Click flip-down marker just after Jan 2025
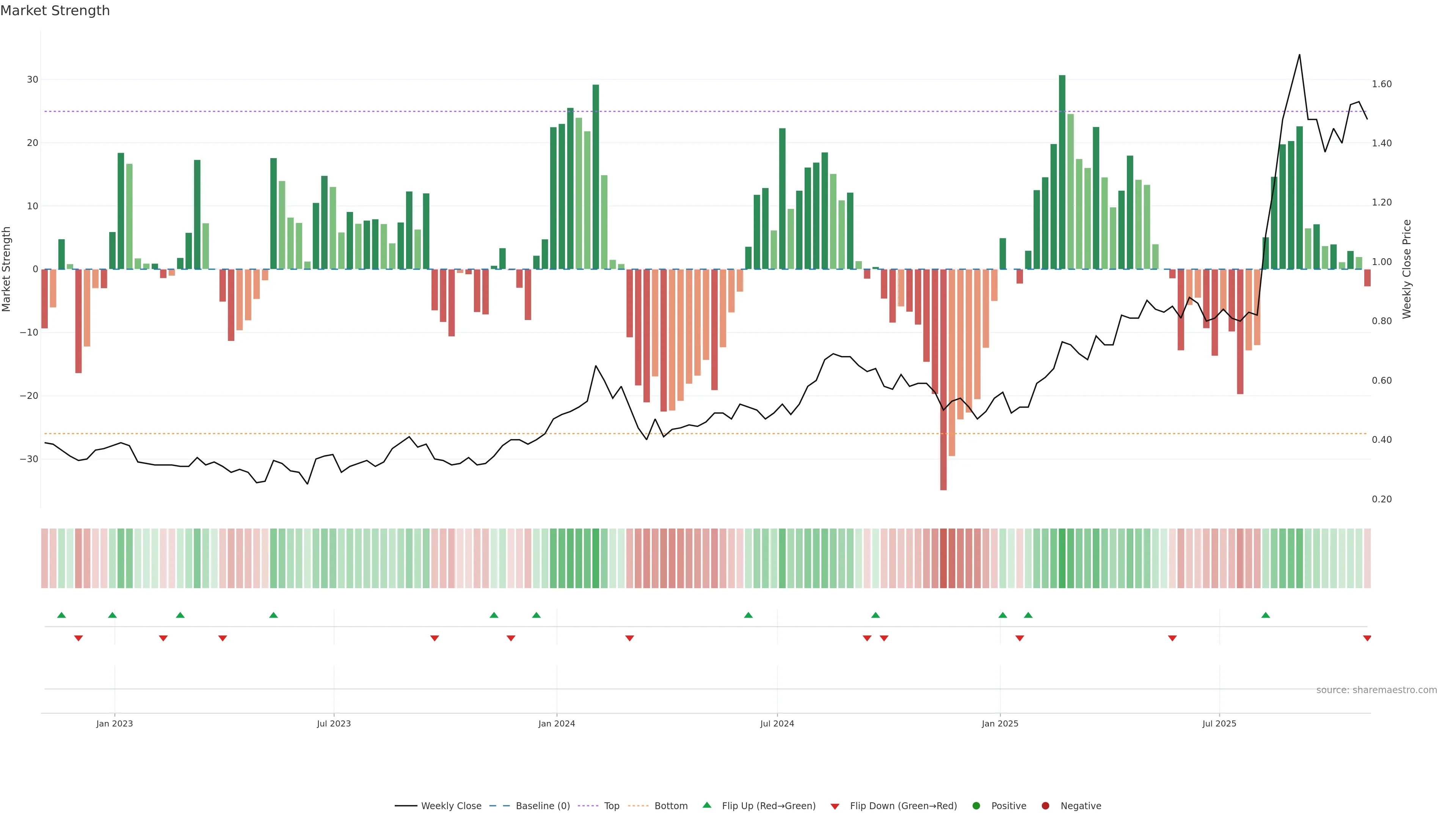This screenshot has width=1456, height=819. pos(1020,638)
